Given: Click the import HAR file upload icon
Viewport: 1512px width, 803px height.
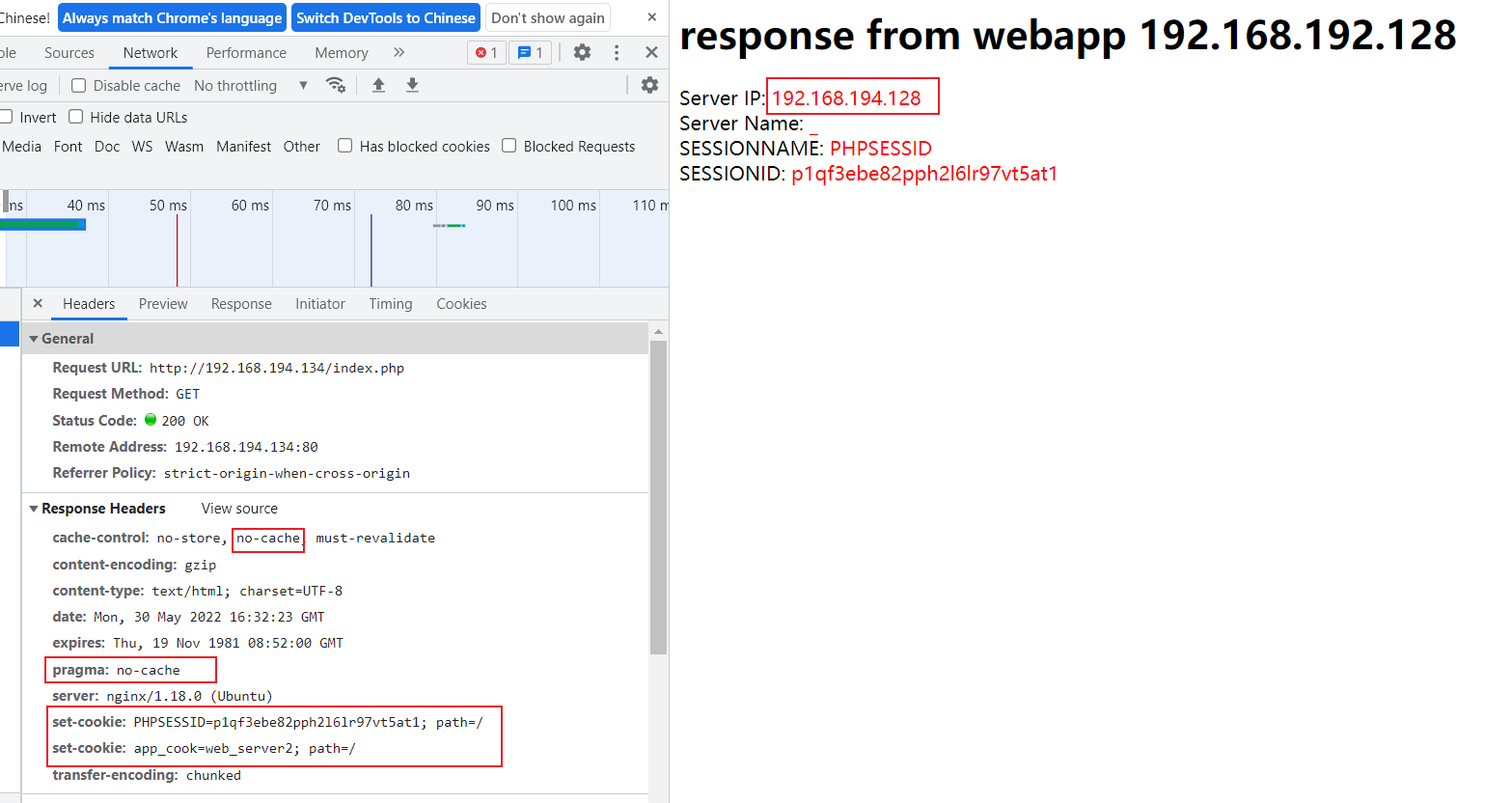Looking at the screenshot, I should [378, 85].
